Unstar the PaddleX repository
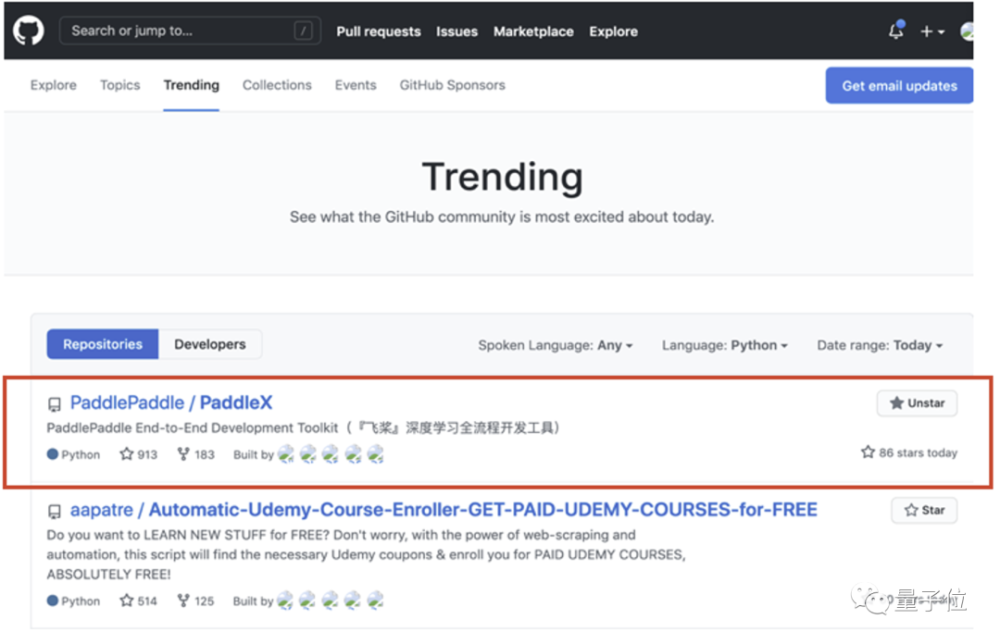Screen dimensions: 1000x644 (916, 403)
